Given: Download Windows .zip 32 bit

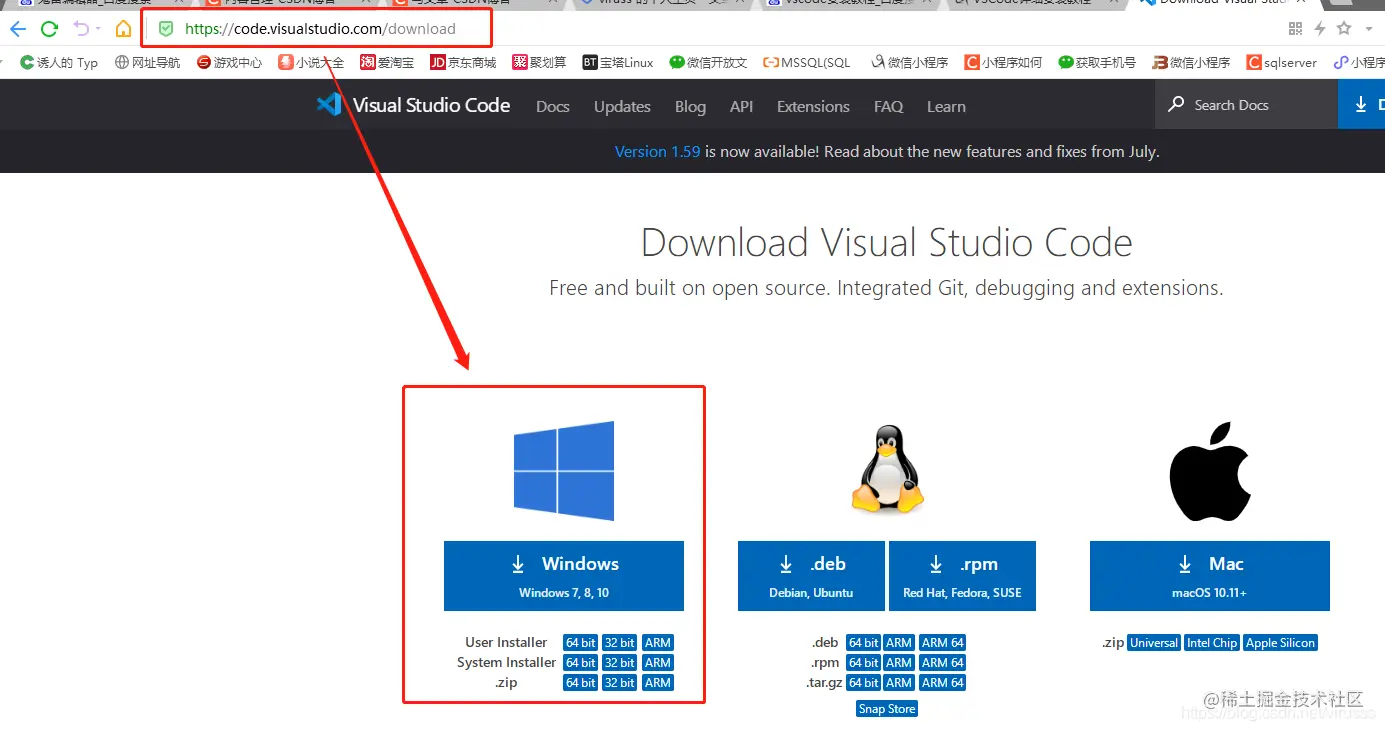Looking at the screenshot, I should (620, 683).
